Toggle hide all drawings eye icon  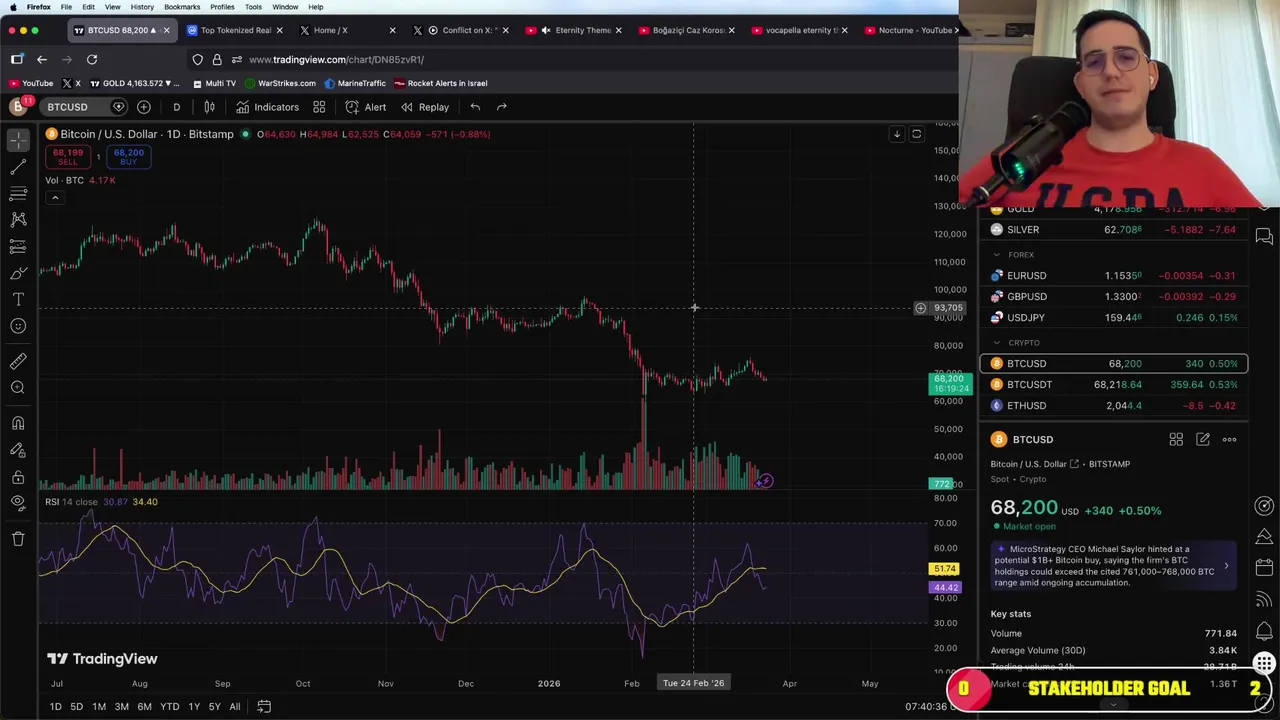(18, 503)
